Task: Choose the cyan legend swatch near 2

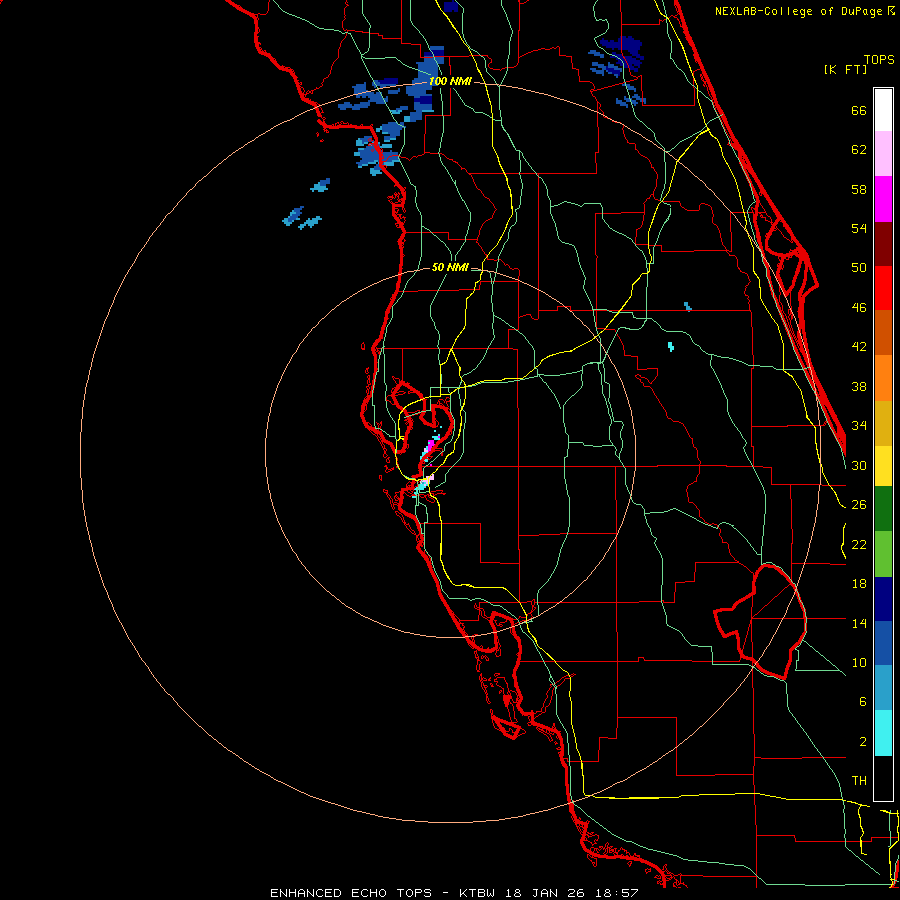Action: (883, 733)
